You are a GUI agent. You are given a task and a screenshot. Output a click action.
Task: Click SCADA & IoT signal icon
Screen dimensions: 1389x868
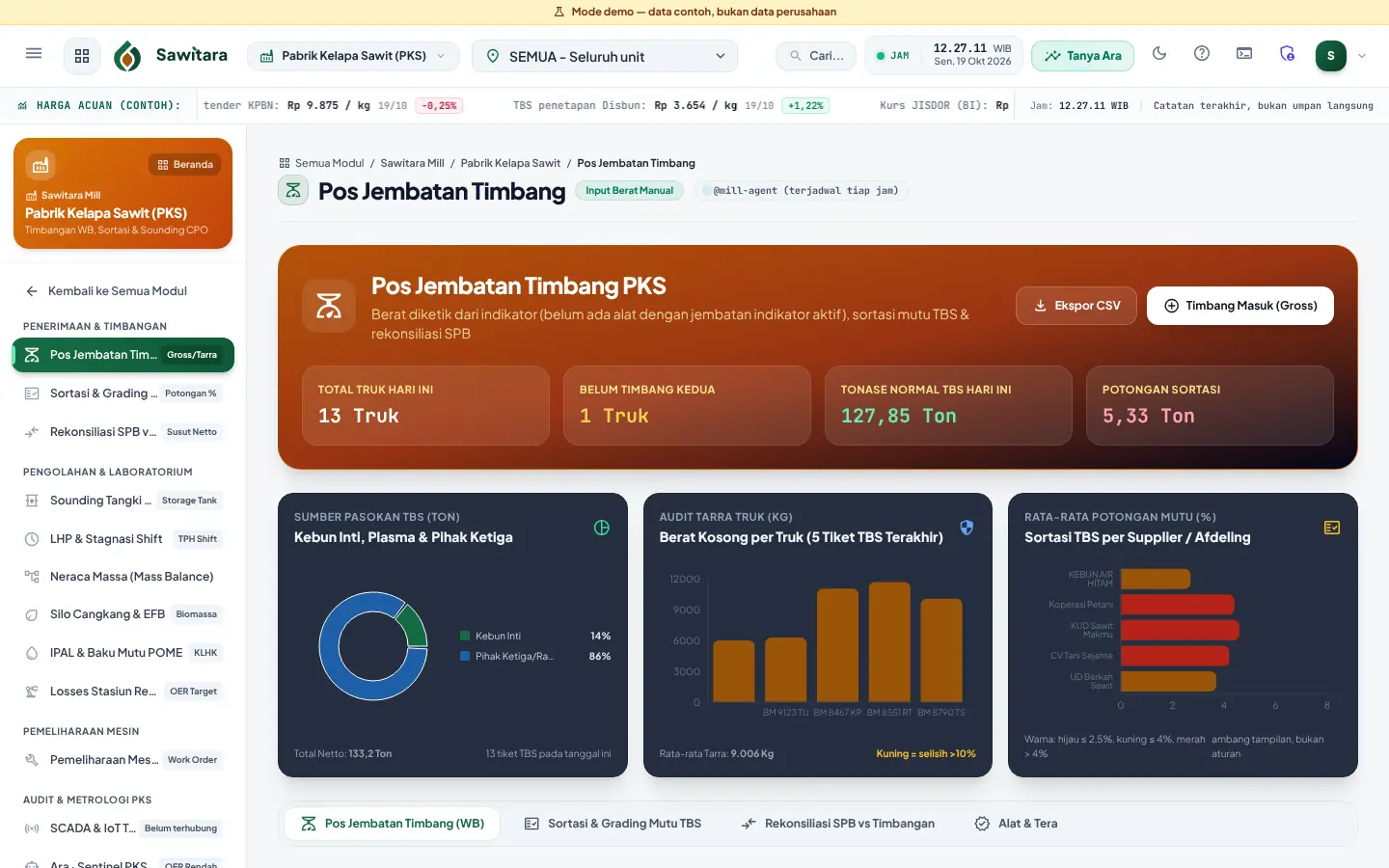[32, 828]
